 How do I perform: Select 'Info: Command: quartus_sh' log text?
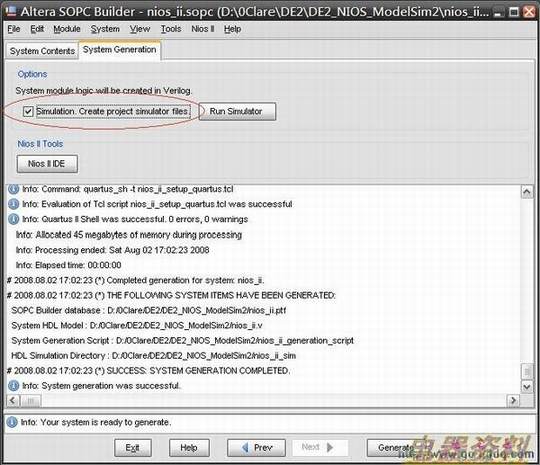(x=127, y=189)
